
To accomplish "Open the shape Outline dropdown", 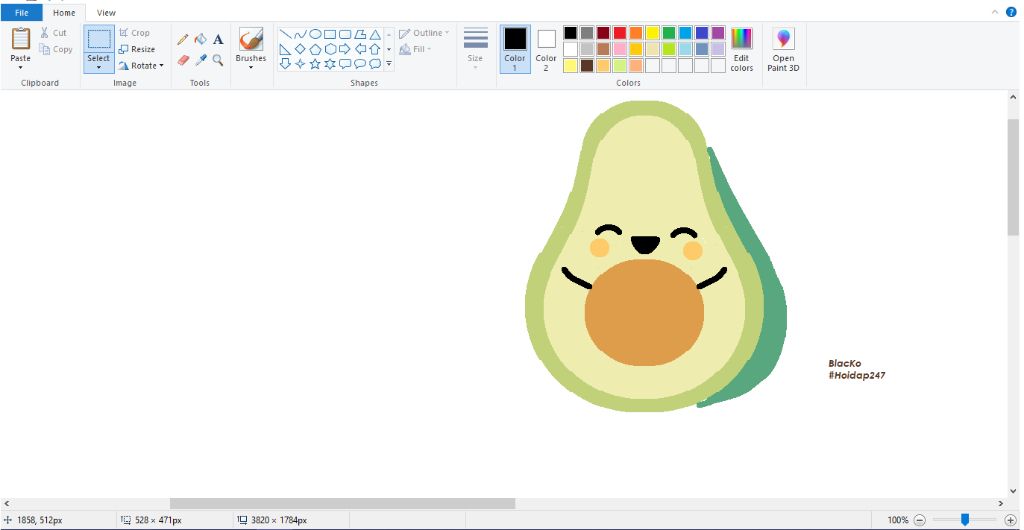I will point(424,33).
